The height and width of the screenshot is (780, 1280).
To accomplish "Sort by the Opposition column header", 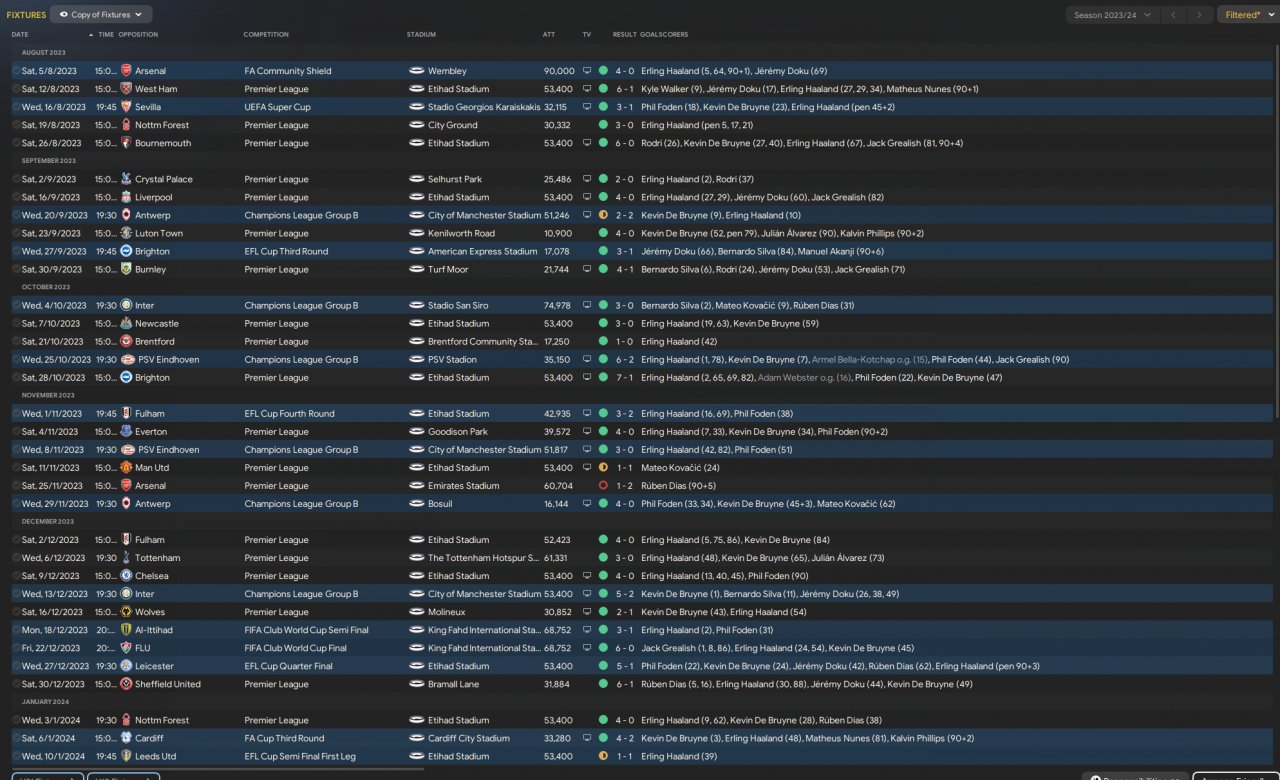I will click(x=138, y=35).
